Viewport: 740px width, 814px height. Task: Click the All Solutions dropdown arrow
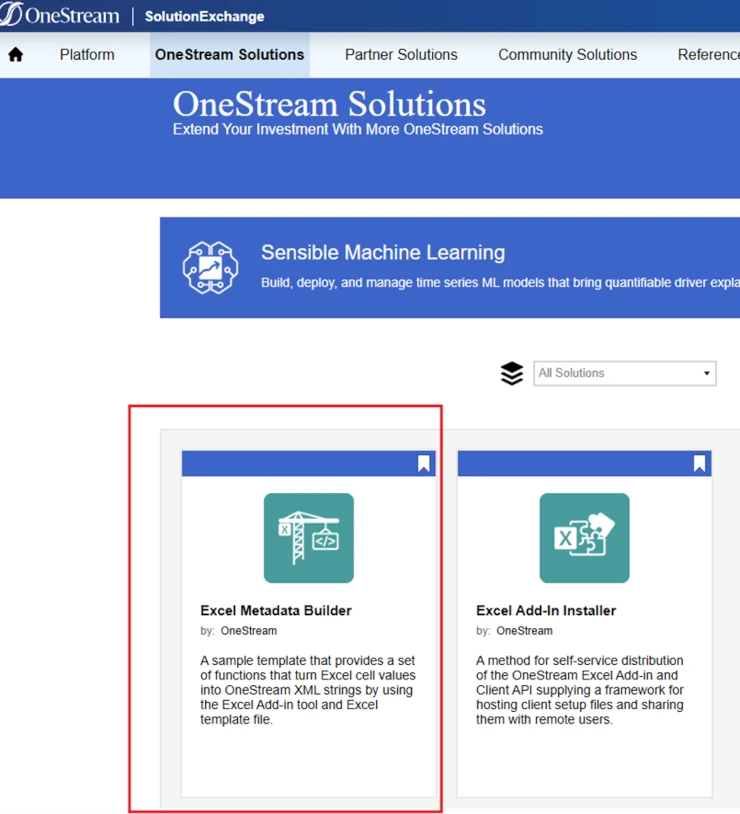tap(707, 374)
